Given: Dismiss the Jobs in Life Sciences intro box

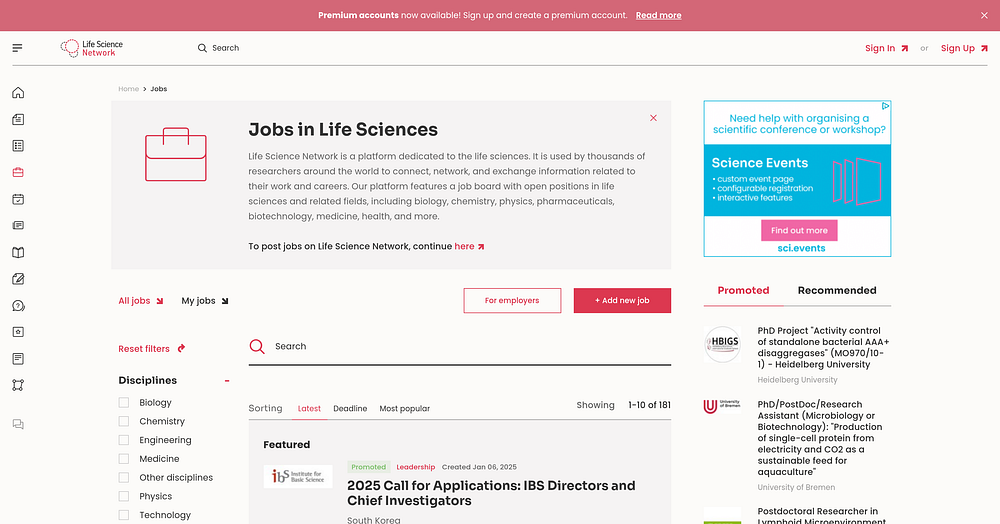Looking at the screenshot, I should click(653, 118).
